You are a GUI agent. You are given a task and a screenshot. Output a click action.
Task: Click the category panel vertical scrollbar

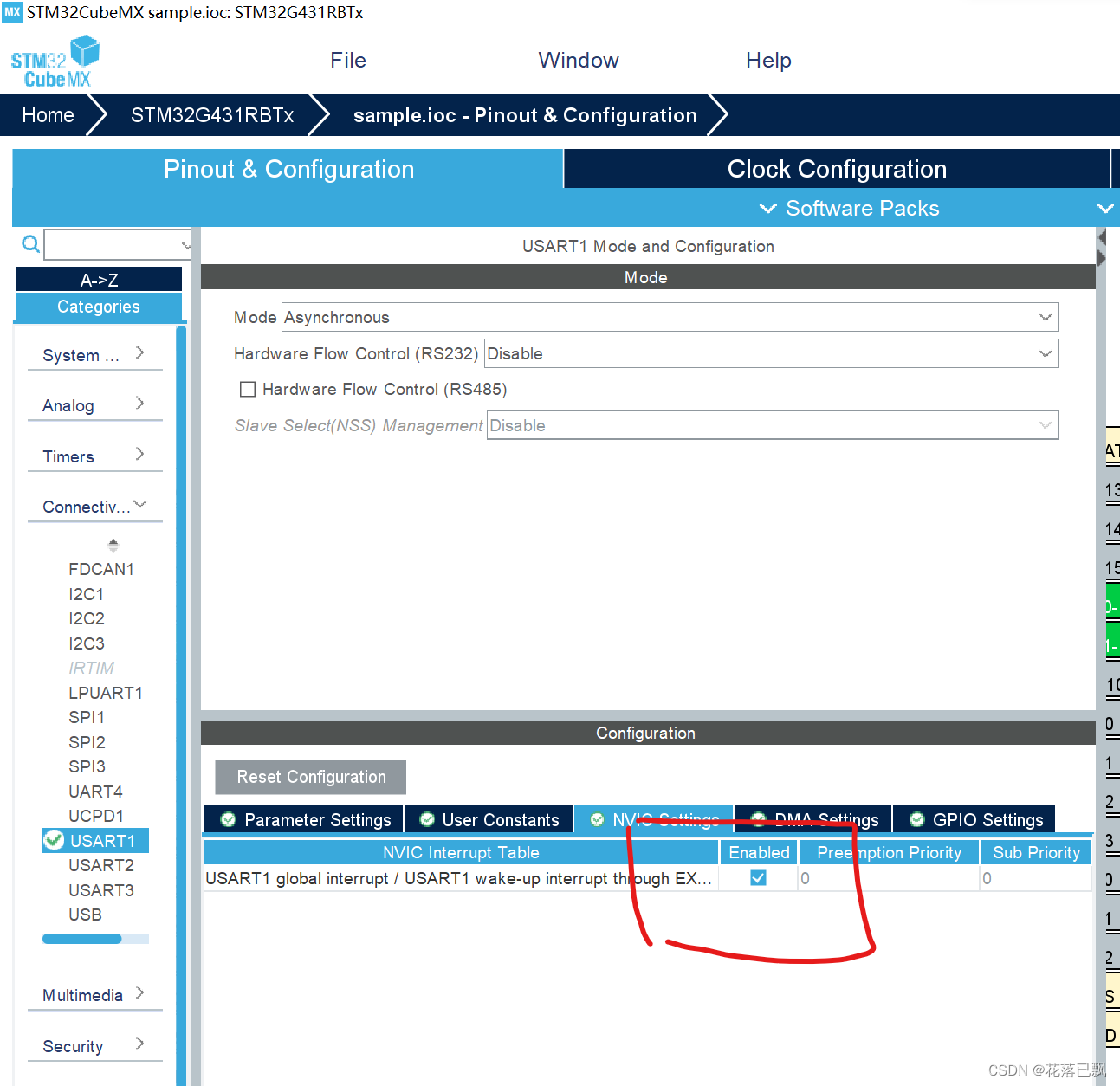point(181,705)
